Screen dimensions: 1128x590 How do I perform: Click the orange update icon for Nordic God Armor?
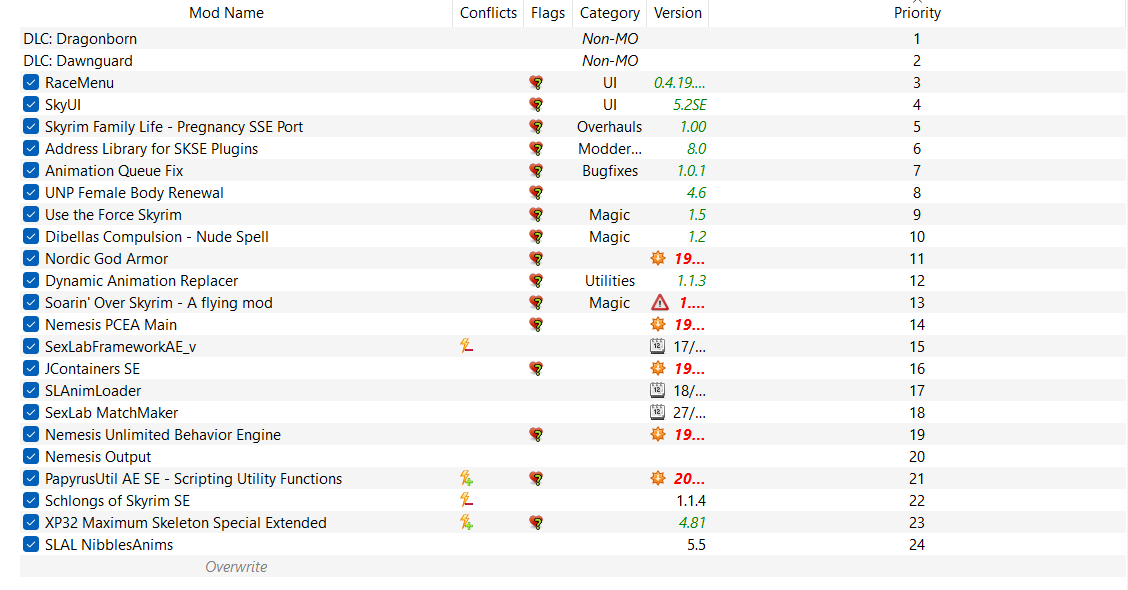coord(658,258)
